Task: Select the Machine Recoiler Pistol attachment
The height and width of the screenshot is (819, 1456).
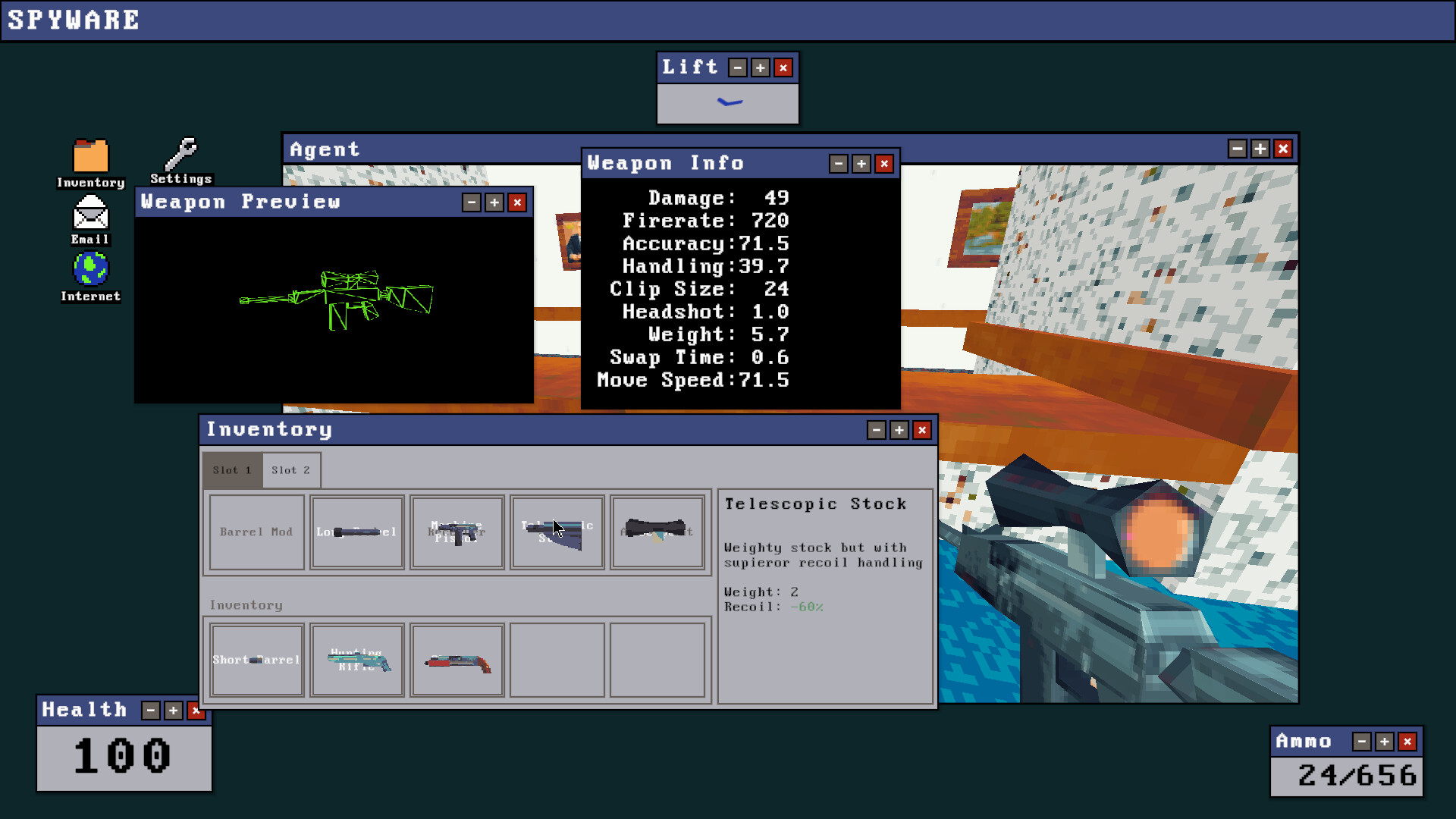Action: [457, 532]
